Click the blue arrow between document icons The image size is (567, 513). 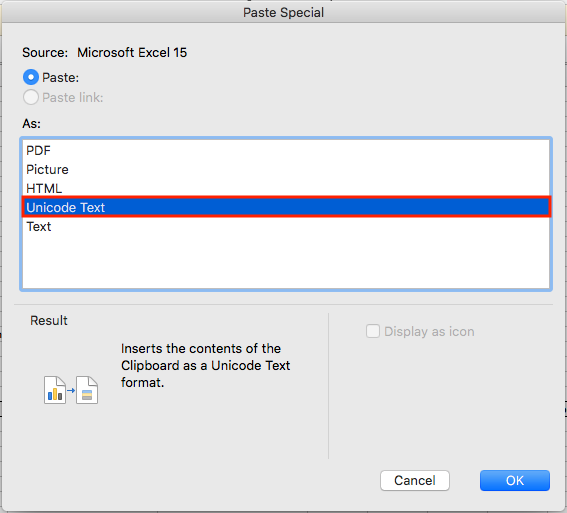pos(71,390)
